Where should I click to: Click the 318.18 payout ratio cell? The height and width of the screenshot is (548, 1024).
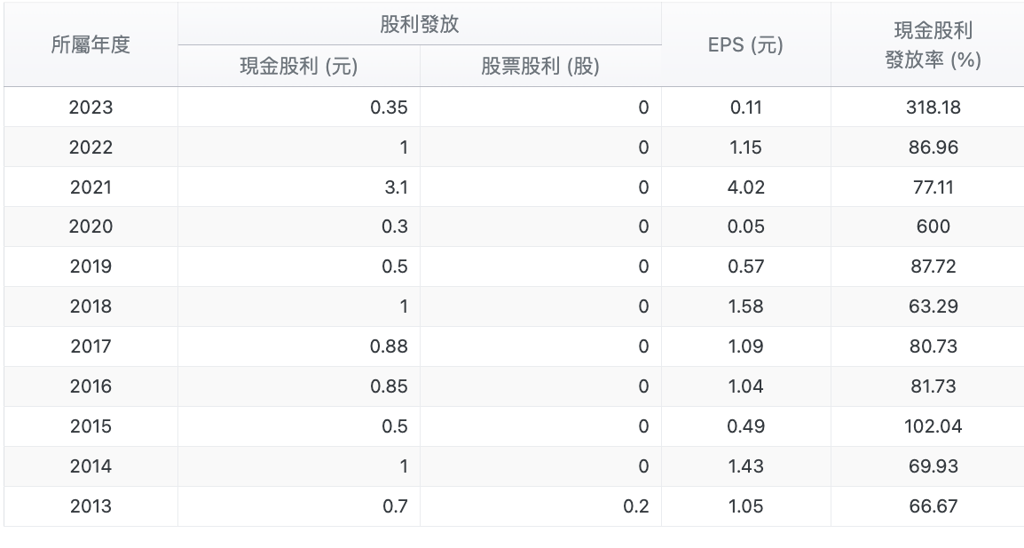pyautogui.click(x=933, y=107)
